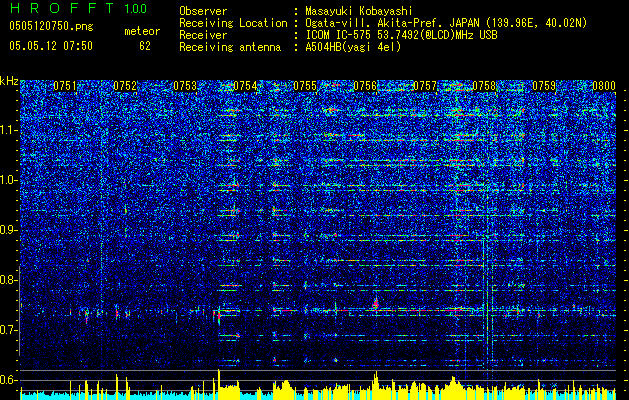Click the 0758 time marker
Screen dimensions: 629x400
[x=485, y=86]
